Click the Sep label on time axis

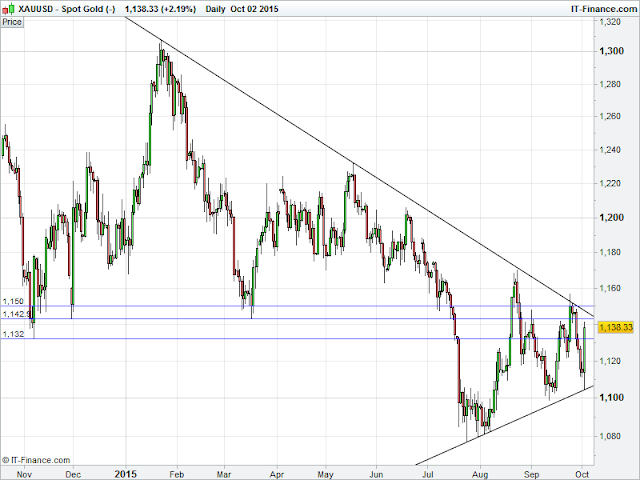click(x=531, y=474)
